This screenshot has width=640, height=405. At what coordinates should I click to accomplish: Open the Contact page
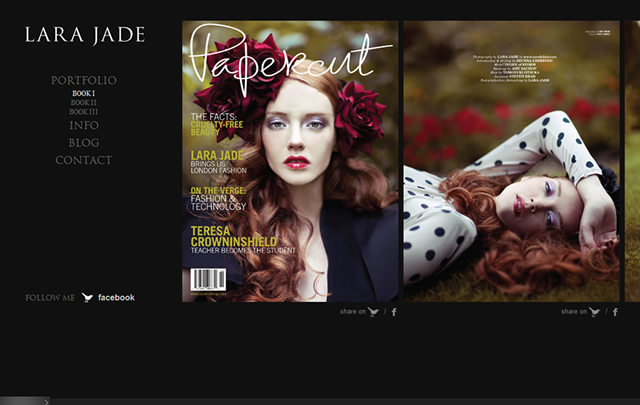(x=84, y=160)
